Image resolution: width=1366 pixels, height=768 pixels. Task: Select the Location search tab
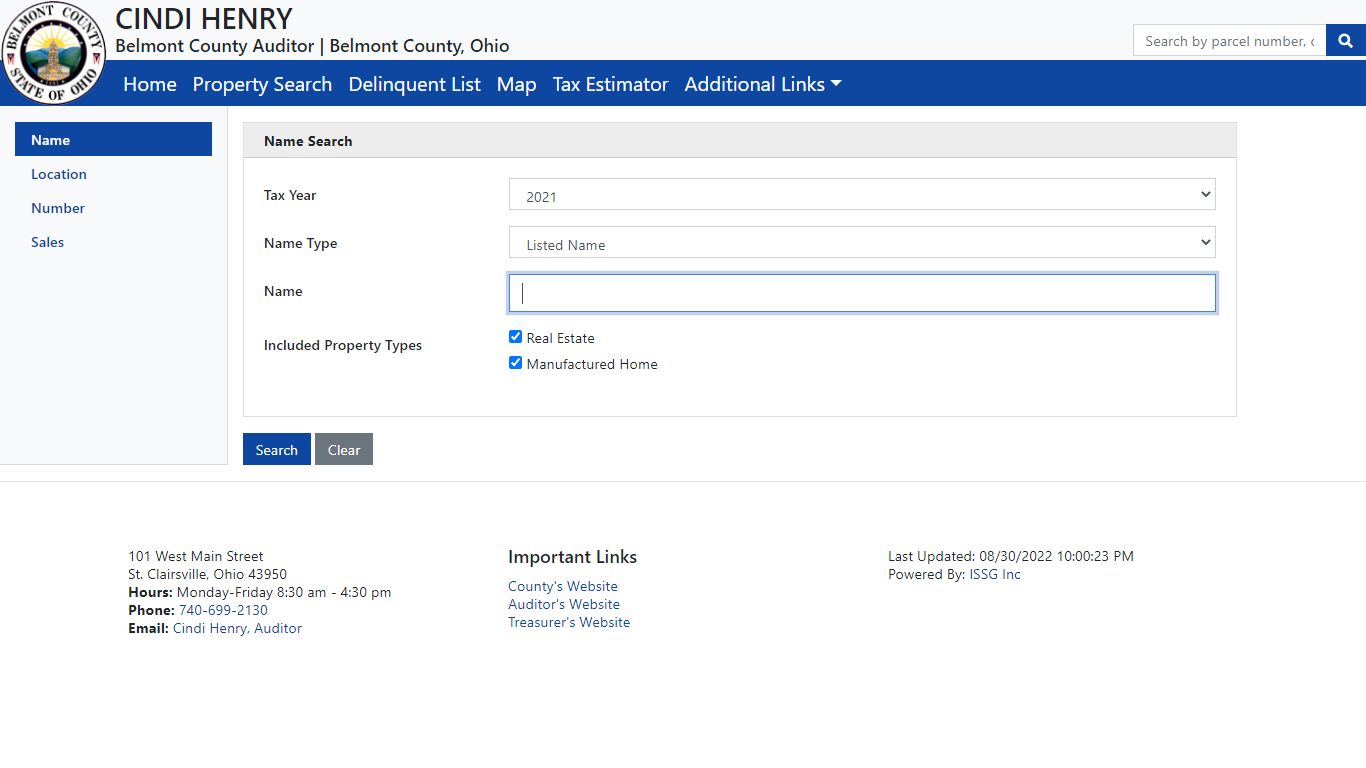point(113,174)
